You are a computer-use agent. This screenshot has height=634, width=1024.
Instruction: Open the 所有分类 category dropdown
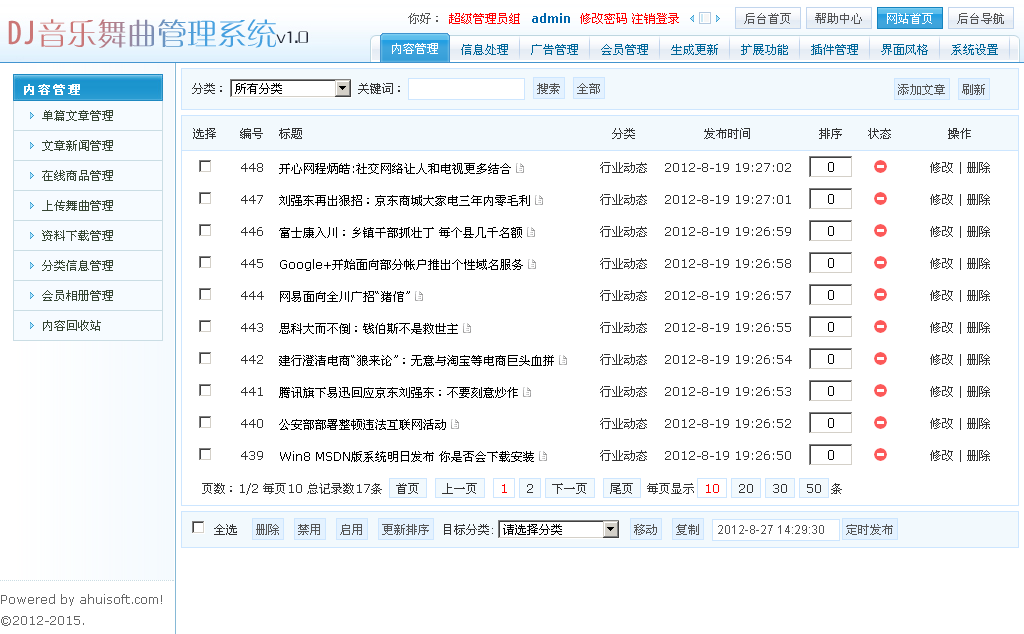290,89
